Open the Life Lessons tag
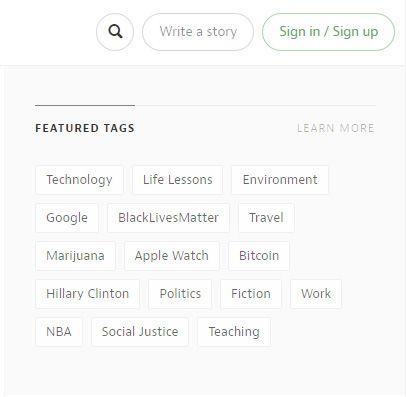Viewport: 406px width, 397px height. click(x=178, y=180)
